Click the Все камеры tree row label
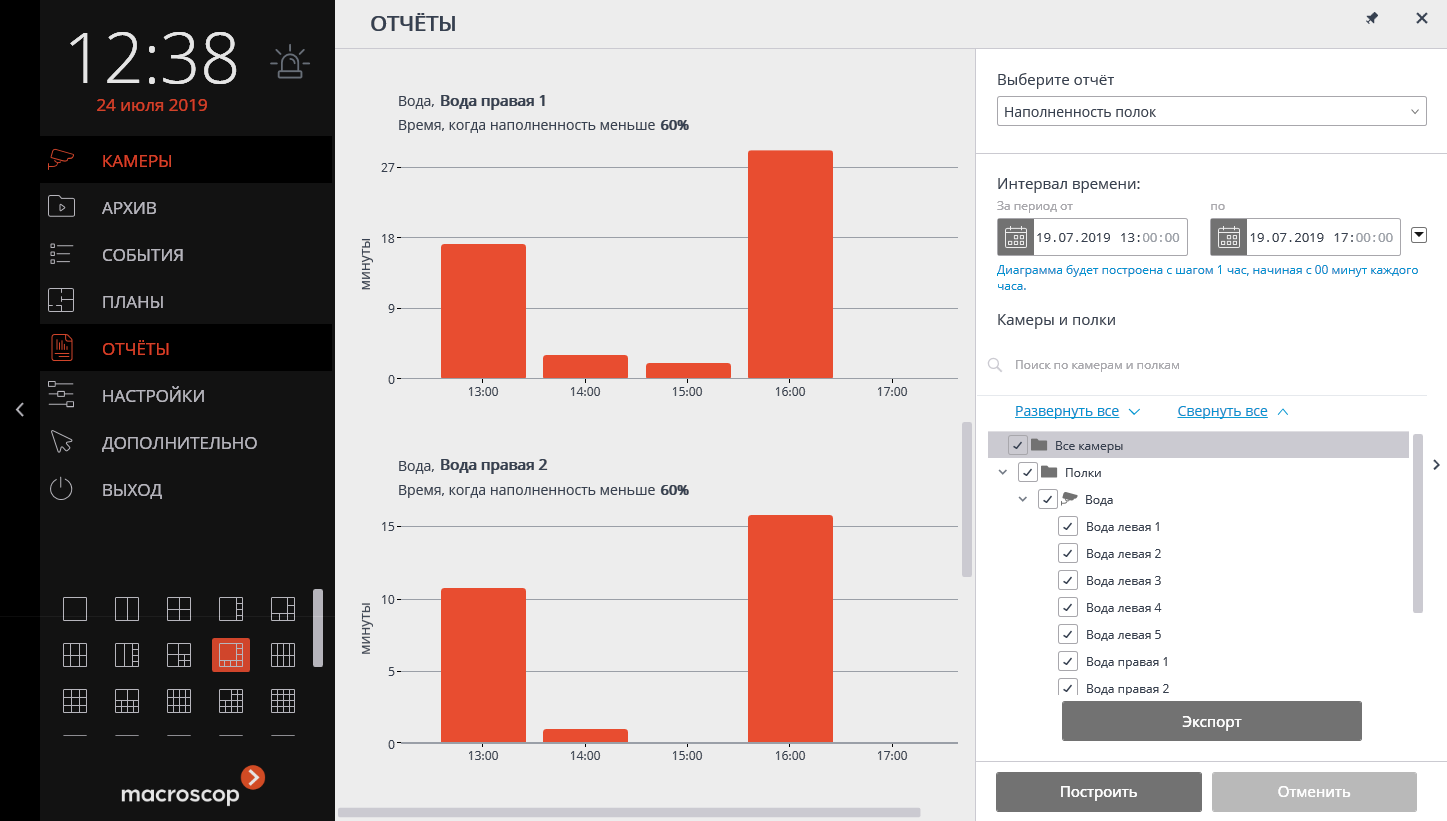 [x=1089, y=445]
